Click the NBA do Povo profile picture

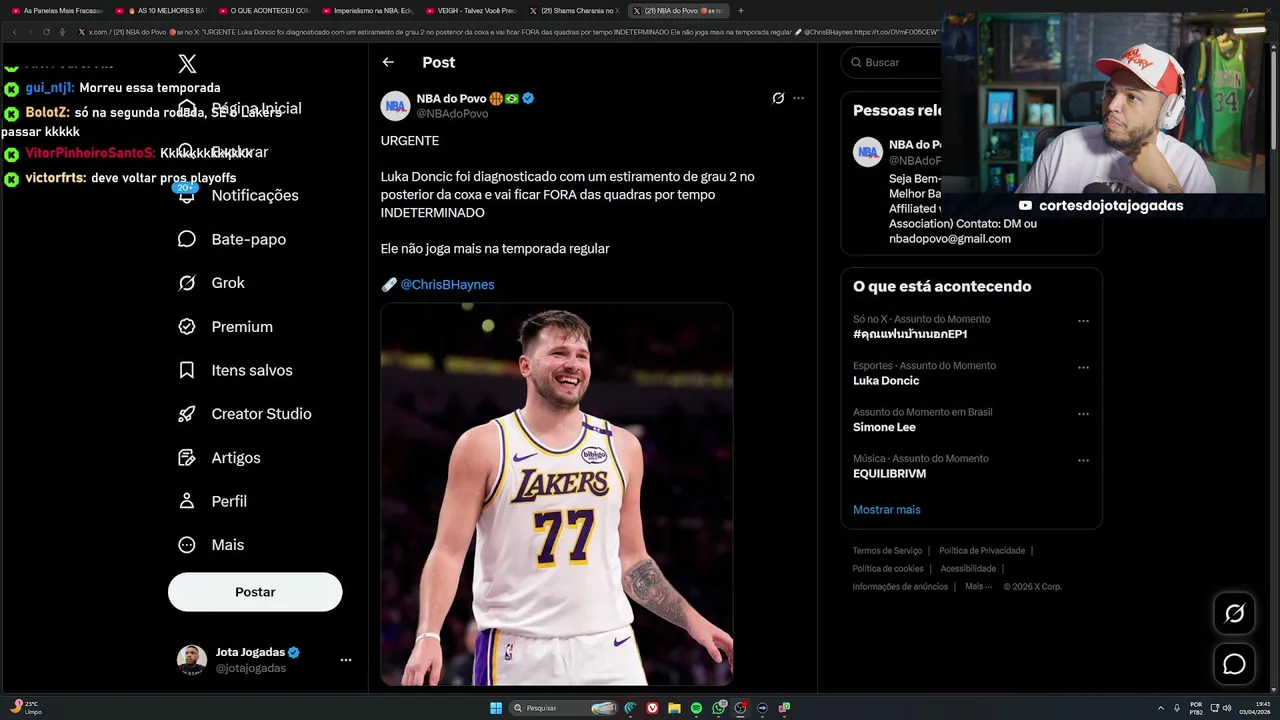tap(396, 106)
